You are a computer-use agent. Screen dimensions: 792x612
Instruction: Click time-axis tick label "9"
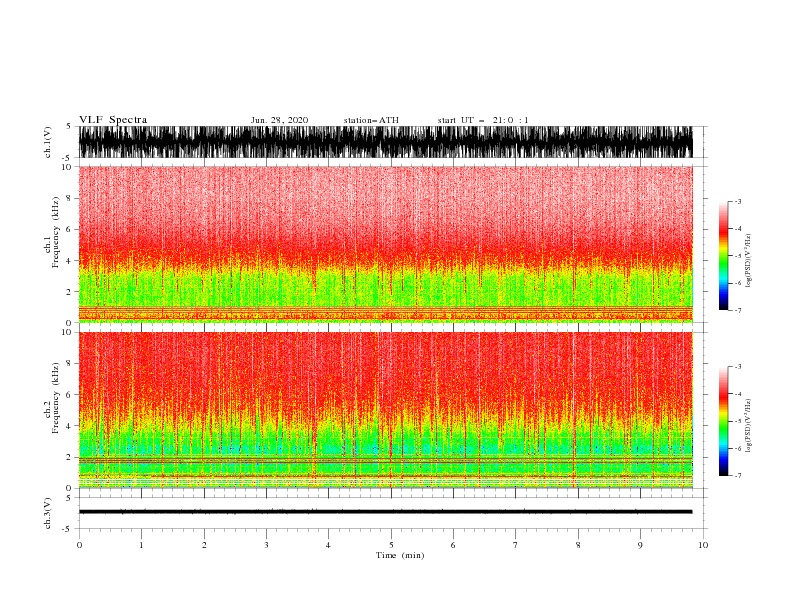[640, 545]
